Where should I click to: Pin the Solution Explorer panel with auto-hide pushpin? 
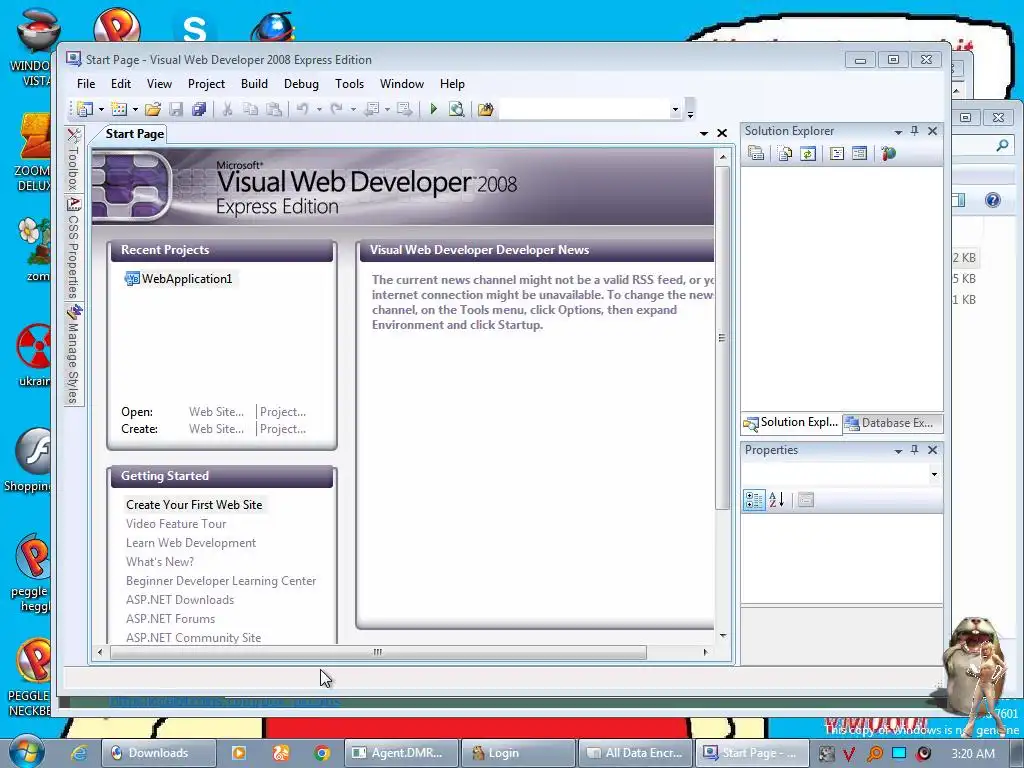914,131
